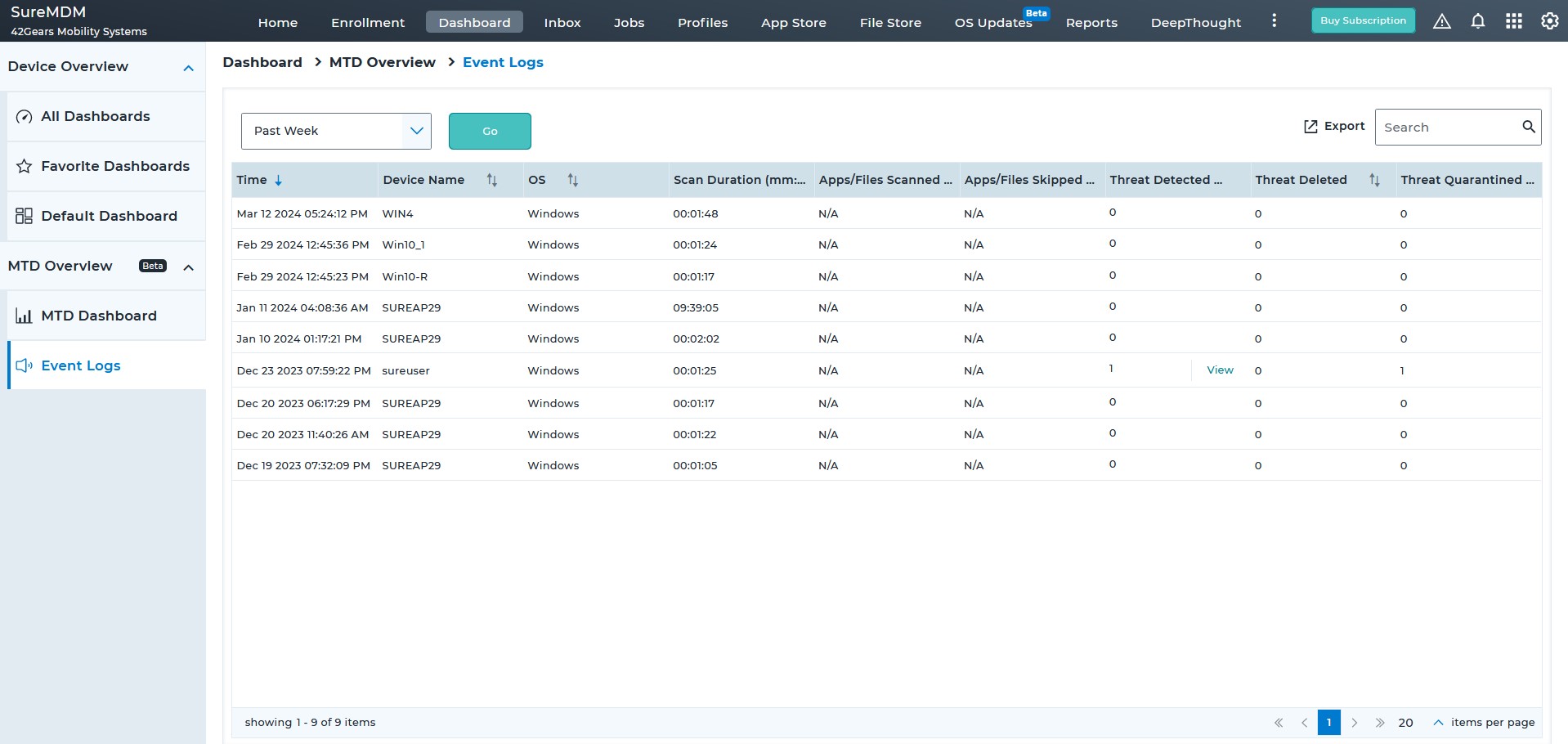This screenshot has height=744, width=1568.
Task: Click the Event Logs megaphone icon
Action: [25, 365]
